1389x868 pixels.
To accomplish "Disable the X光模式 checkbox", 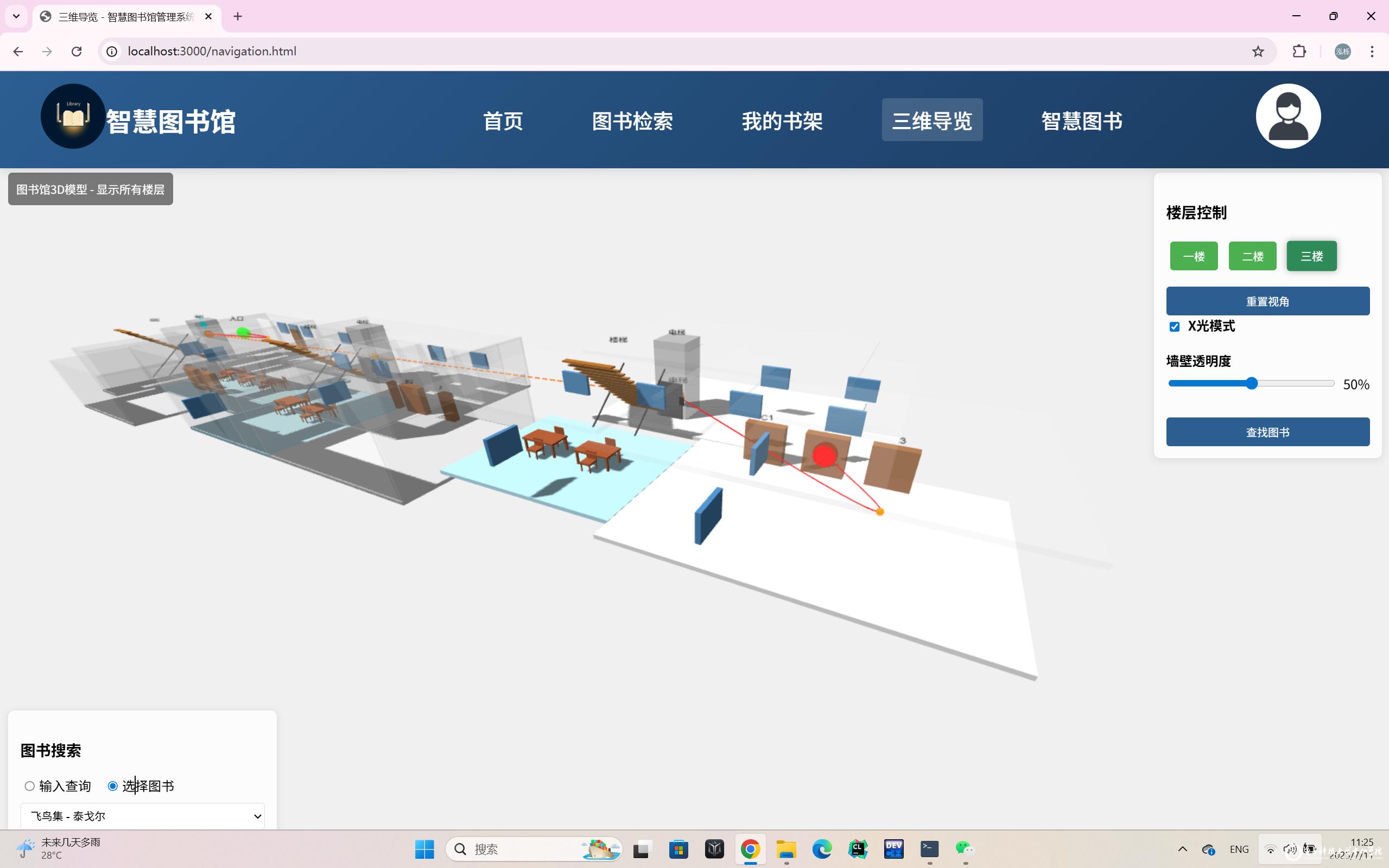I will [x=1175, y=327].
